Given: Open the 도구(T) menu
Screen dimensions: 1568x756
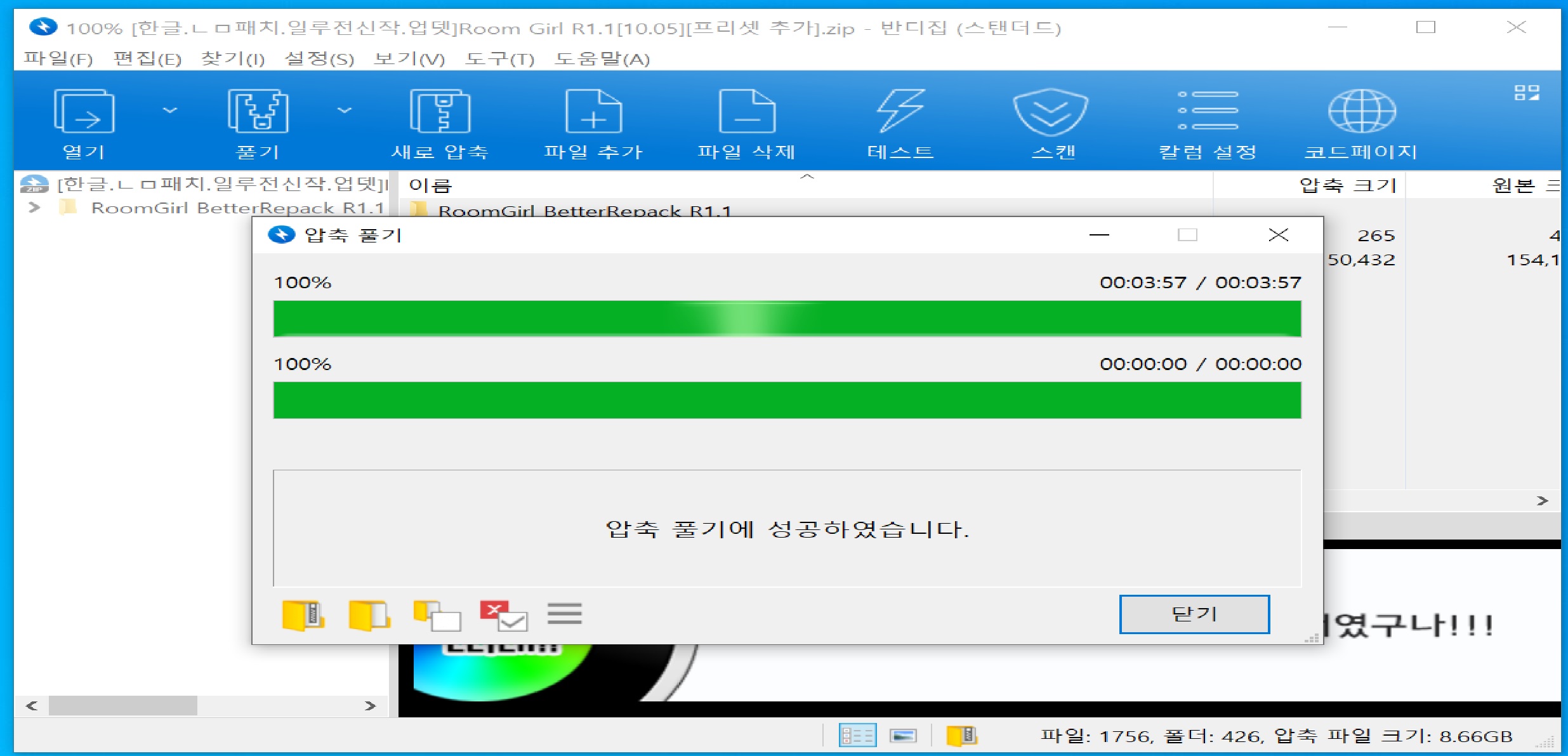Looking at the screenshot, I should point(499,59).
